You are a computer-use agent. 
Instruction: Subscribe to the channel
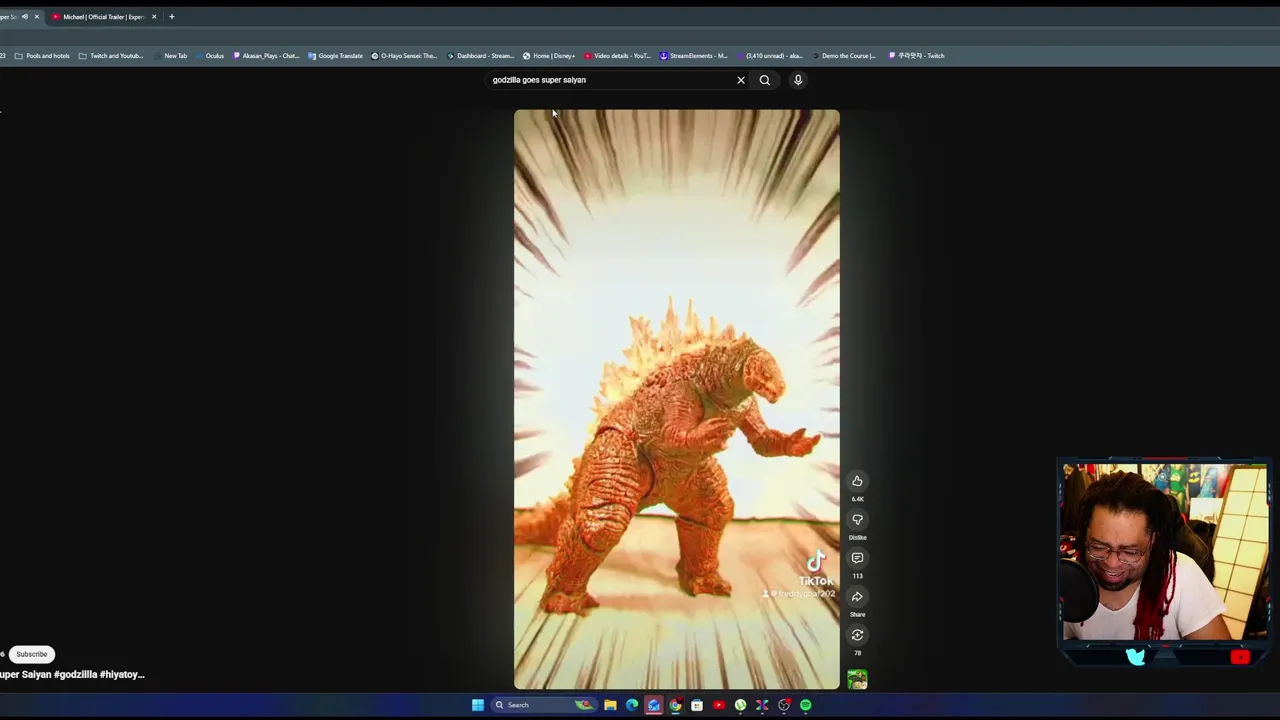32,654
